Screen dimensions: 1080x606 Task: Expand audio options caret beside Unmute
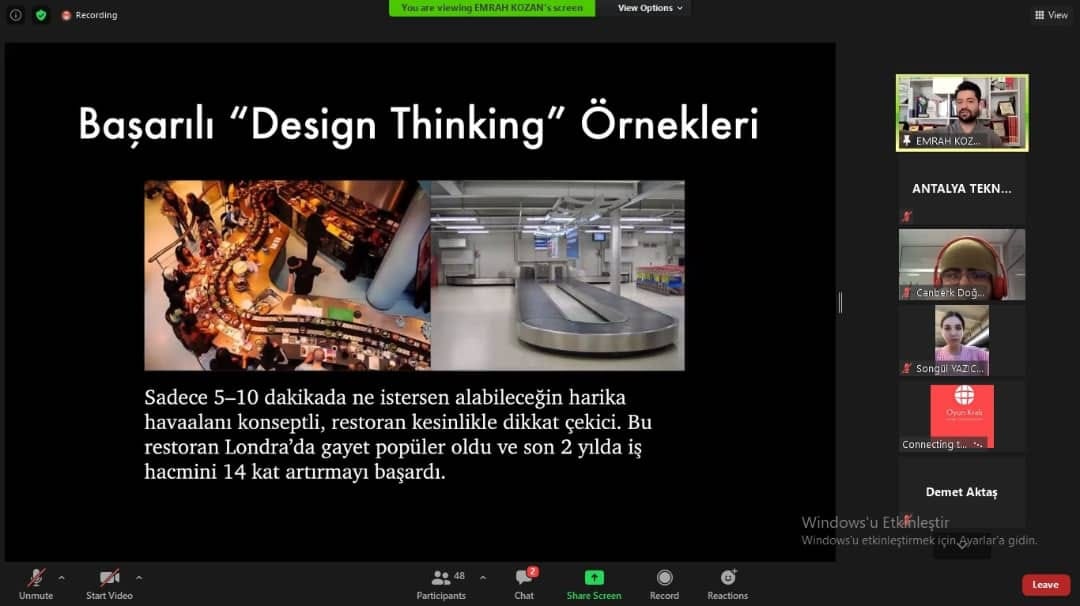pyautogui.click(x=62, y=577)
